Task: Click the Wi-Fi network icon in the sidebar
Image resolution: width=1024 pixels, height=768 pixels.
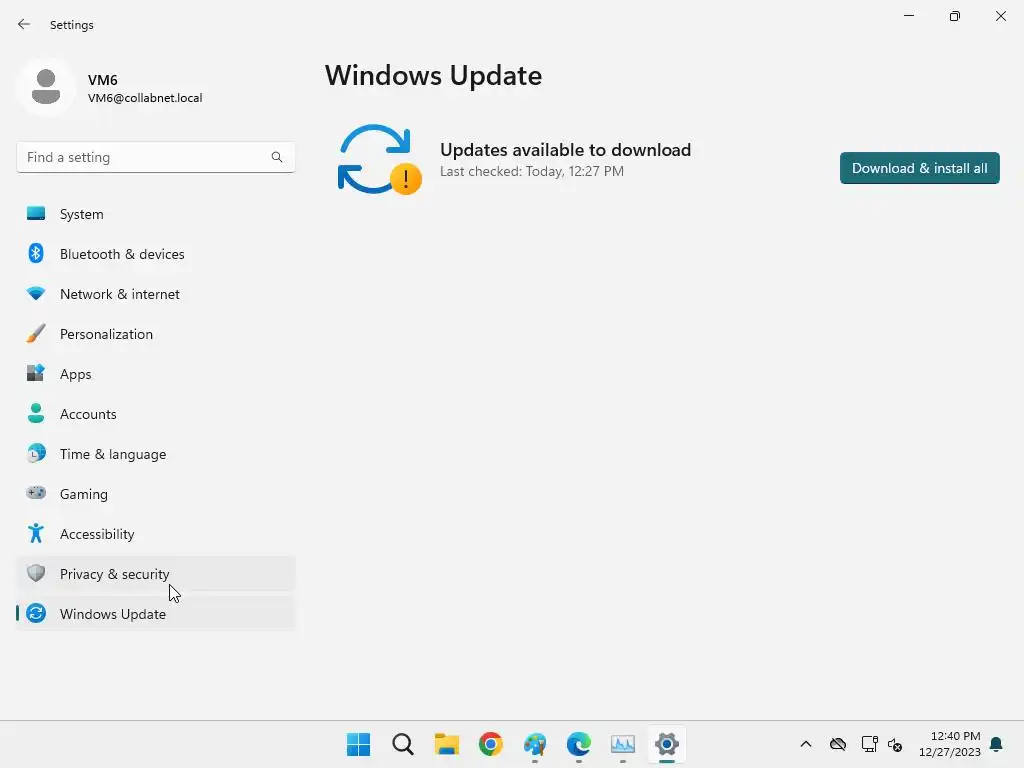Action: pos(36,294)
